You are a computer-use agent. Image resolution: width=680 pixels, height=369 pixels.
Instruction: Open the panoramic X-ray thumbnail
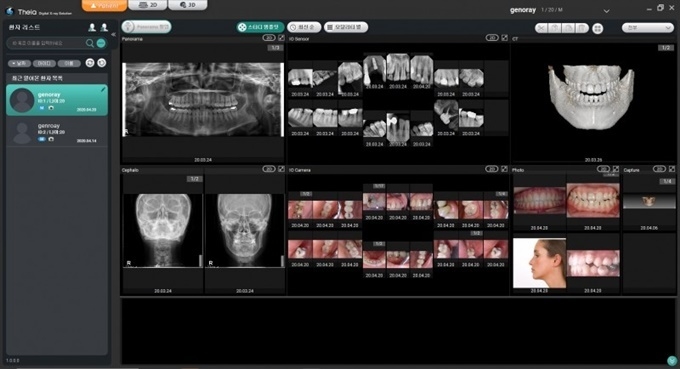click(203, 100)
